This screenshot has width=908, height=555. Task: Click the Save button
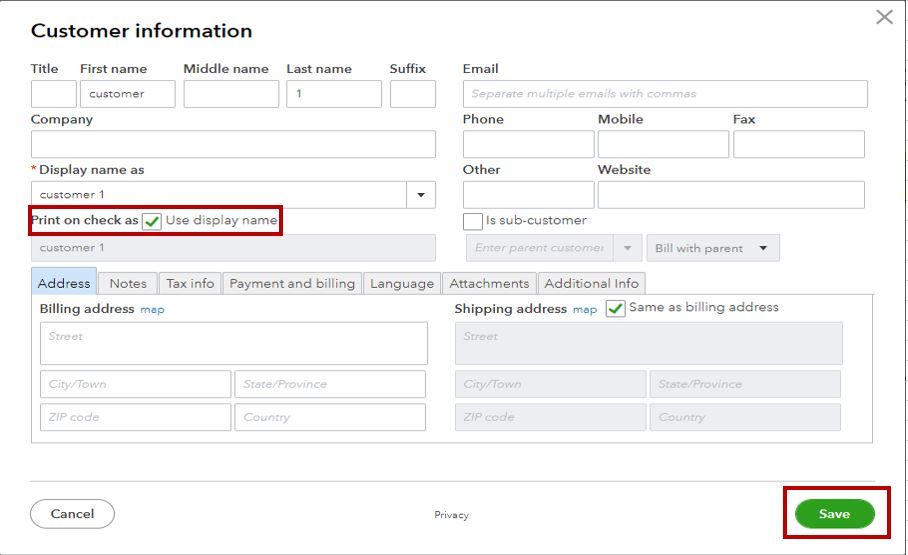(x=834, y=514)
